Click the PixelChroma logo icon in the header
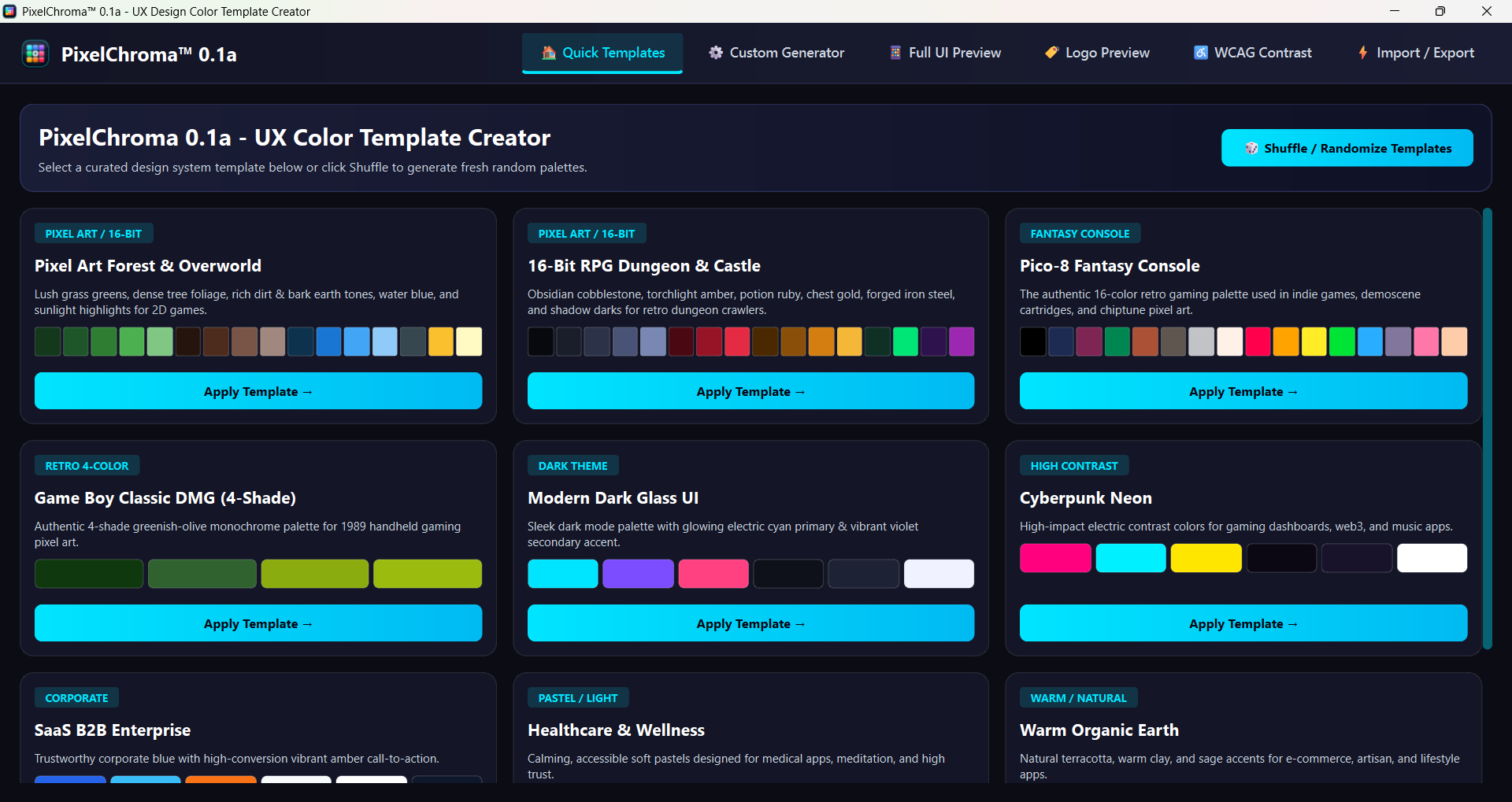 [x=35, y=54]
